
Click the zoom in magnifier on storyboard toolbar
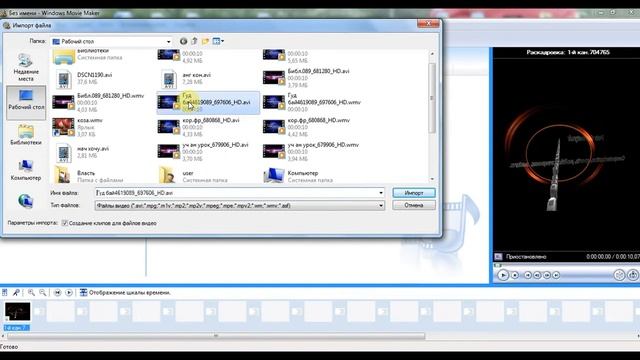point(31,293)
